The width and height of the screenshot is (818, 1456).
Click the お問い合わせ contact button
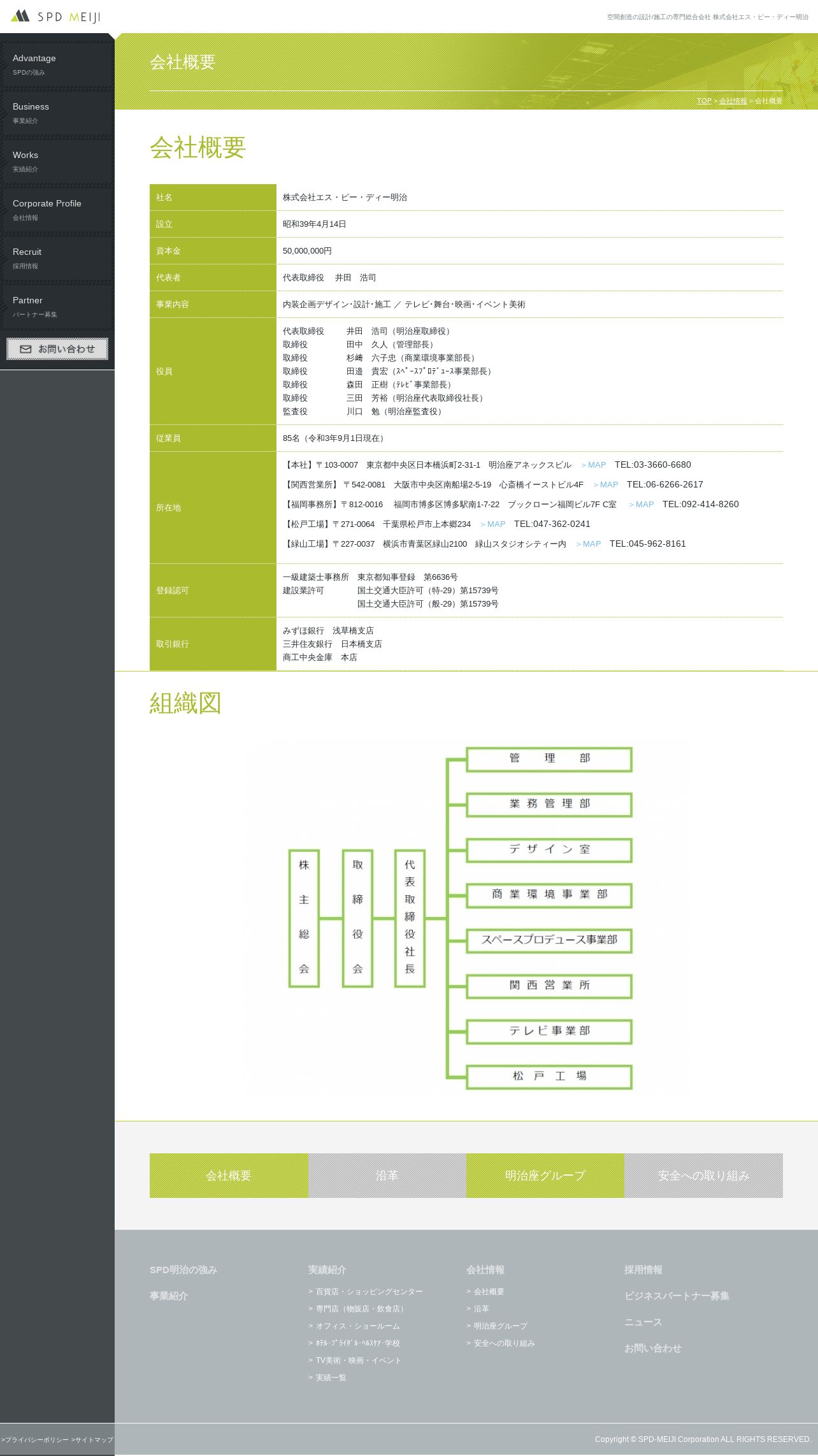point(57,349)
